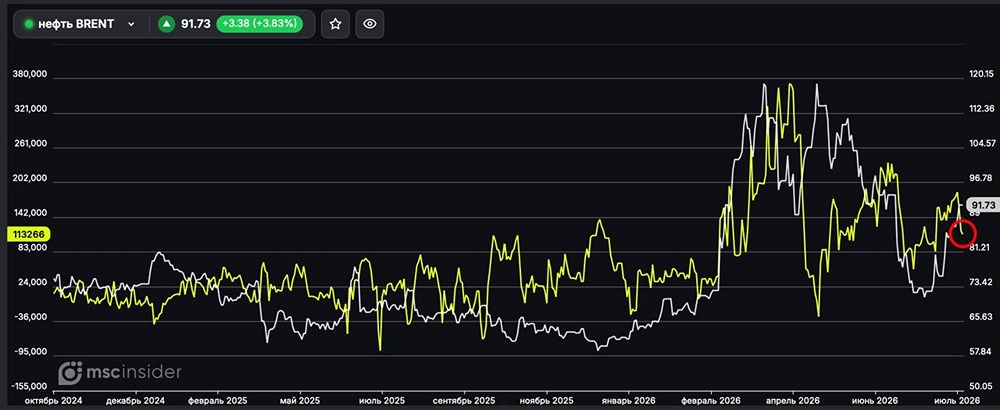Click the 261,000 left-axis label
Screen dimensions: 1000x410
click(30, 144)
